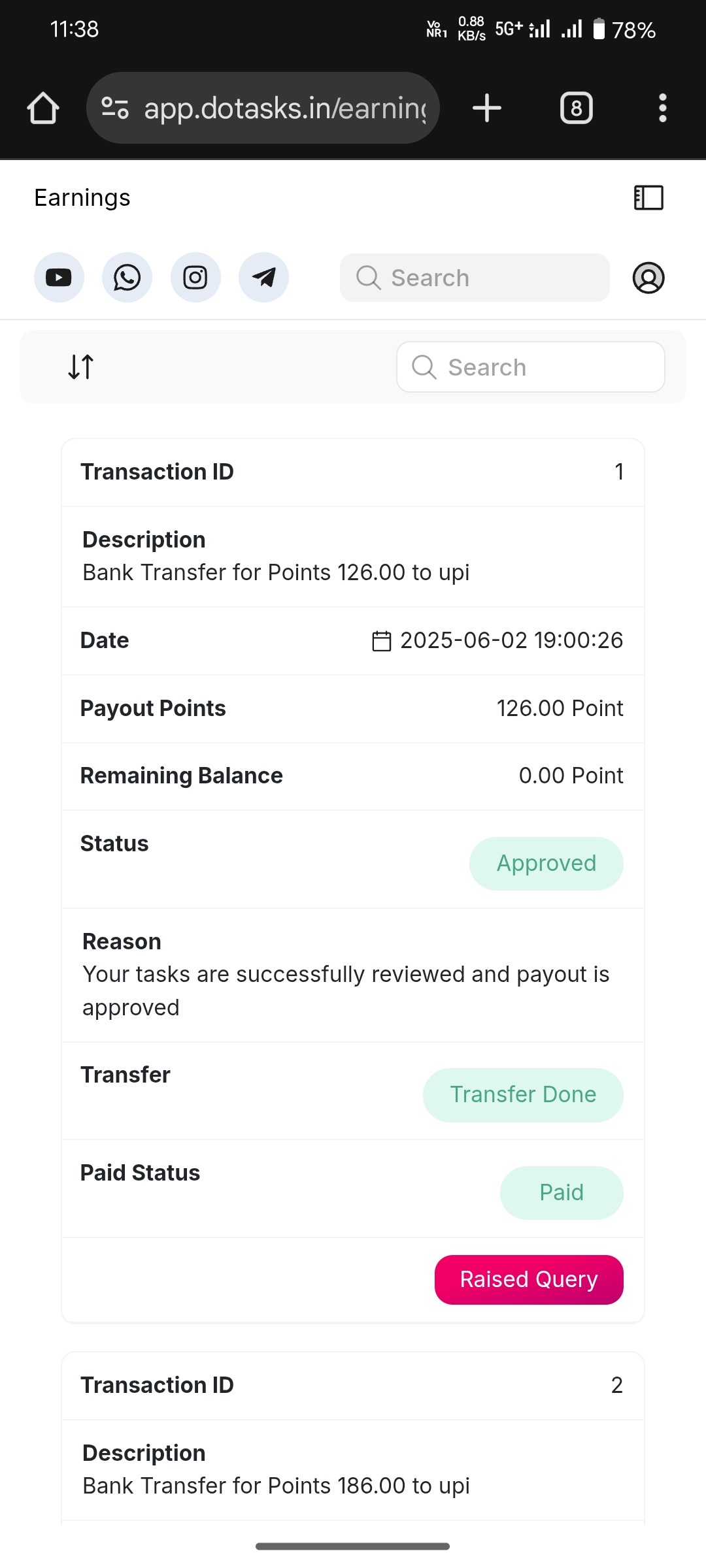Viewport: 706px width, 1568px height.
Task: Open the Instagram icon
Action: [195, 278]
